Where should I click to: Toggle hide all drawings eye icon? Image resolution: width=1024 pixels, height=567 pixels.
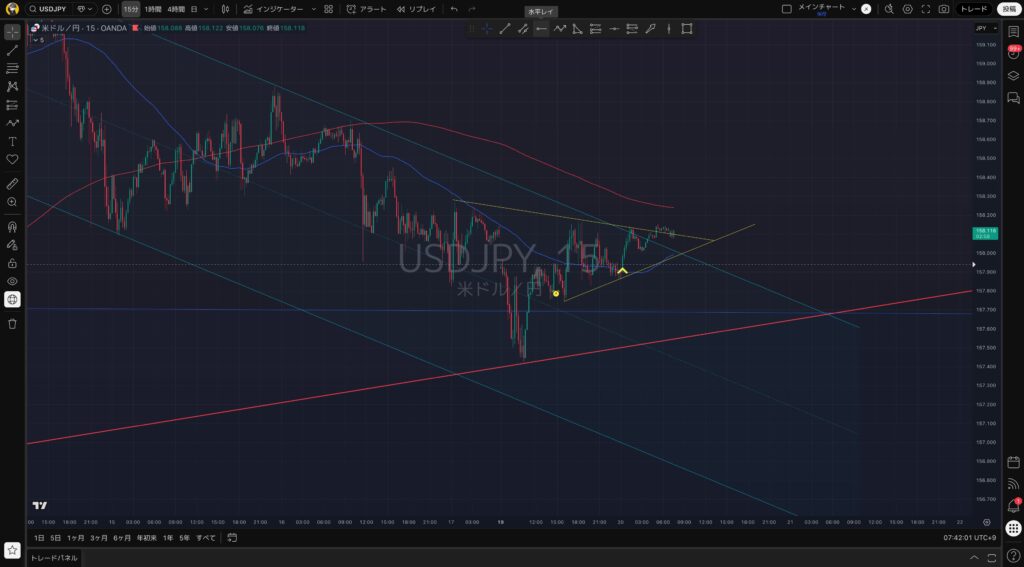[x=12, y=282]
